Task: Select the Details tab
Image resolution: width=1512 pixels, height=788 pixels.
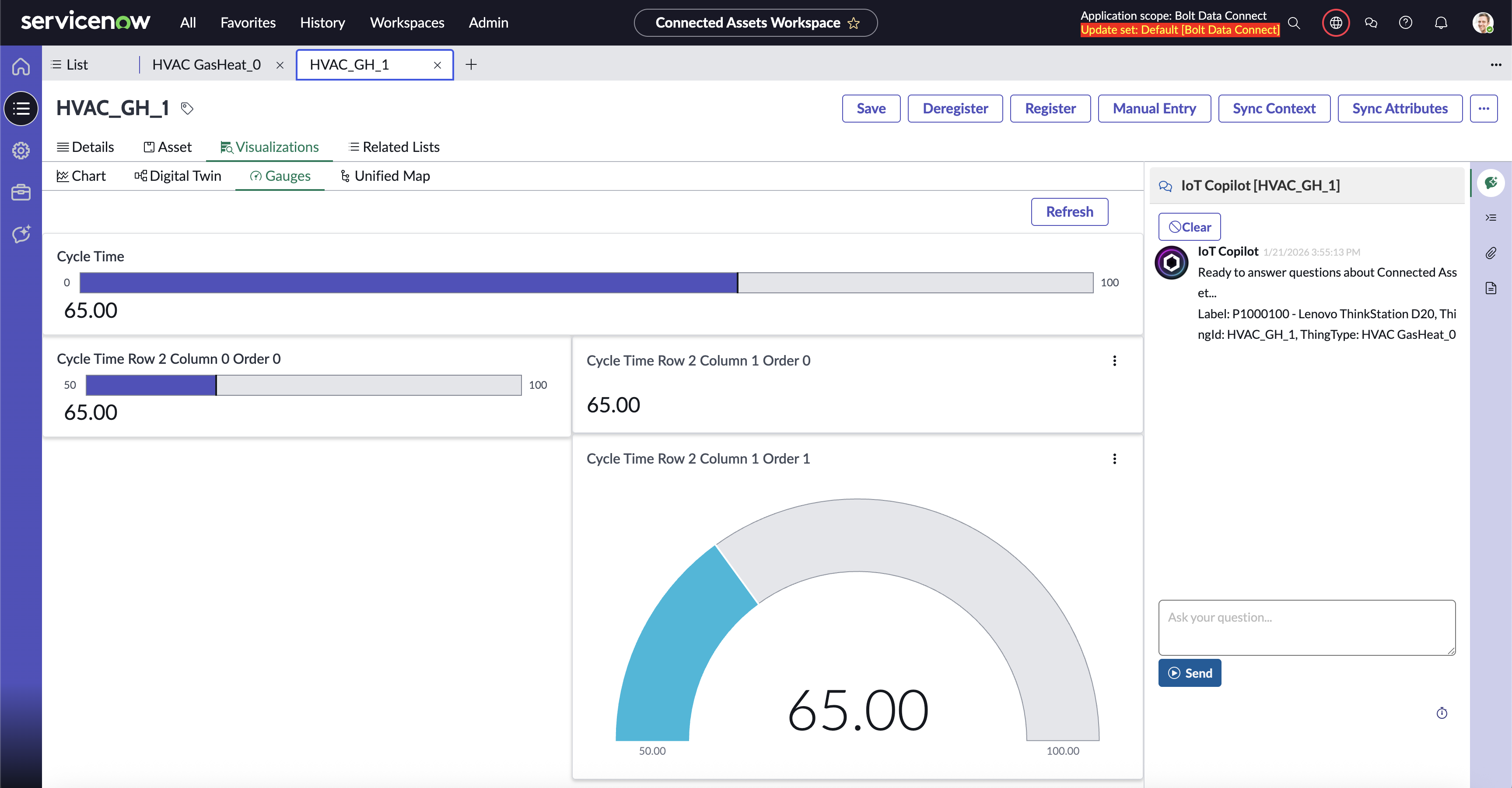Action: (x=85, y=148)
